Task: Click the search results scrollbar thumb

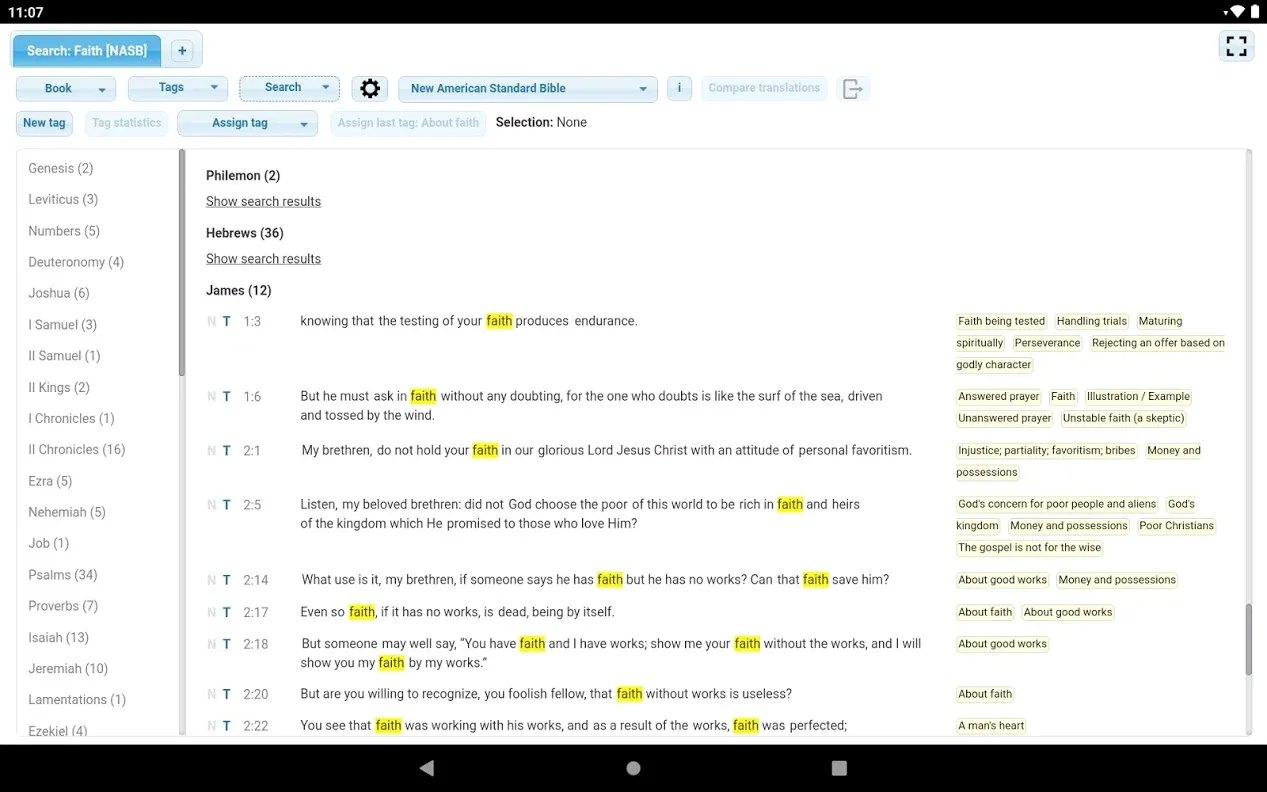Action: [1248, 640]
